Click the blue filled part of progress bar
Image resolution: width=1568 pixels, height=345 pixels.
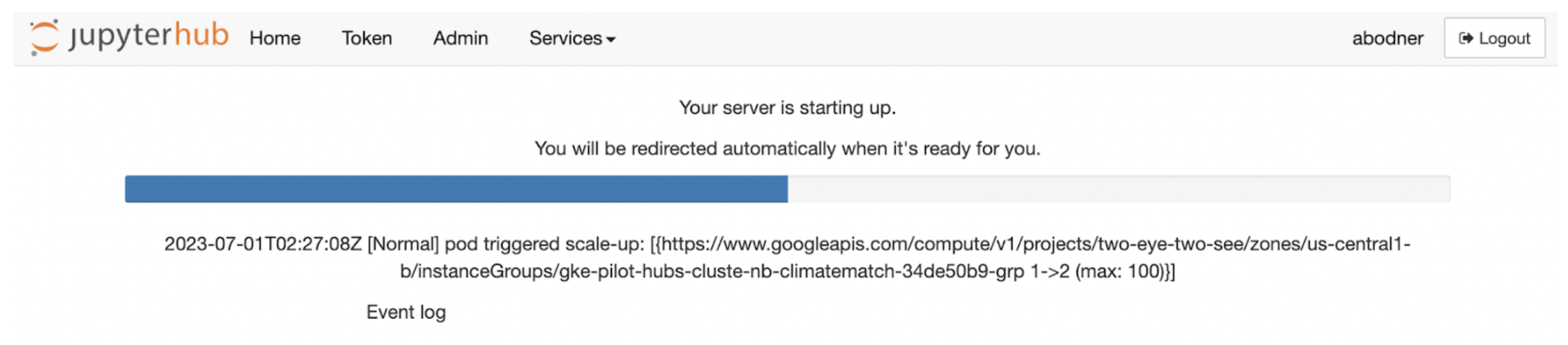456,189
